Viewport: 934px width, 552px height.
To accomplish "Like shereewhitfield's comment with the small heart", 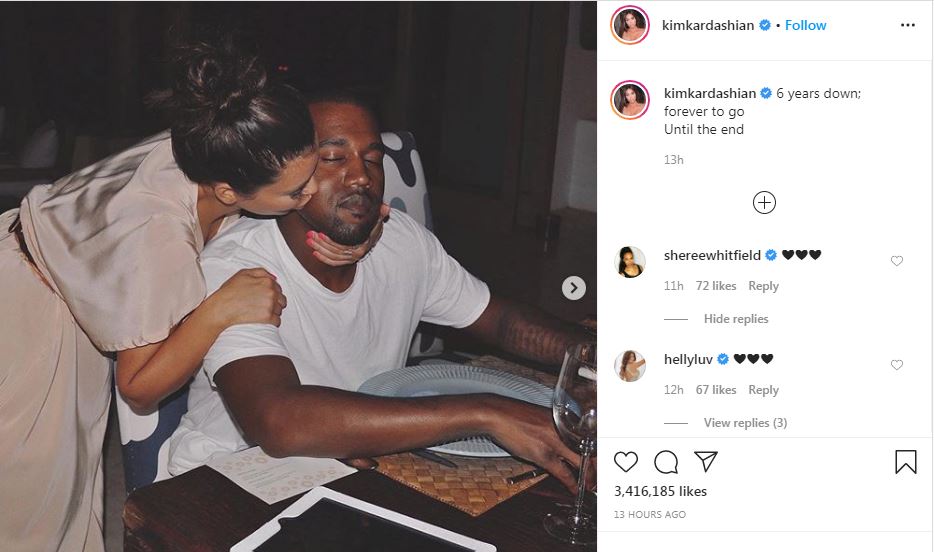I will click(x=896, y=261).
